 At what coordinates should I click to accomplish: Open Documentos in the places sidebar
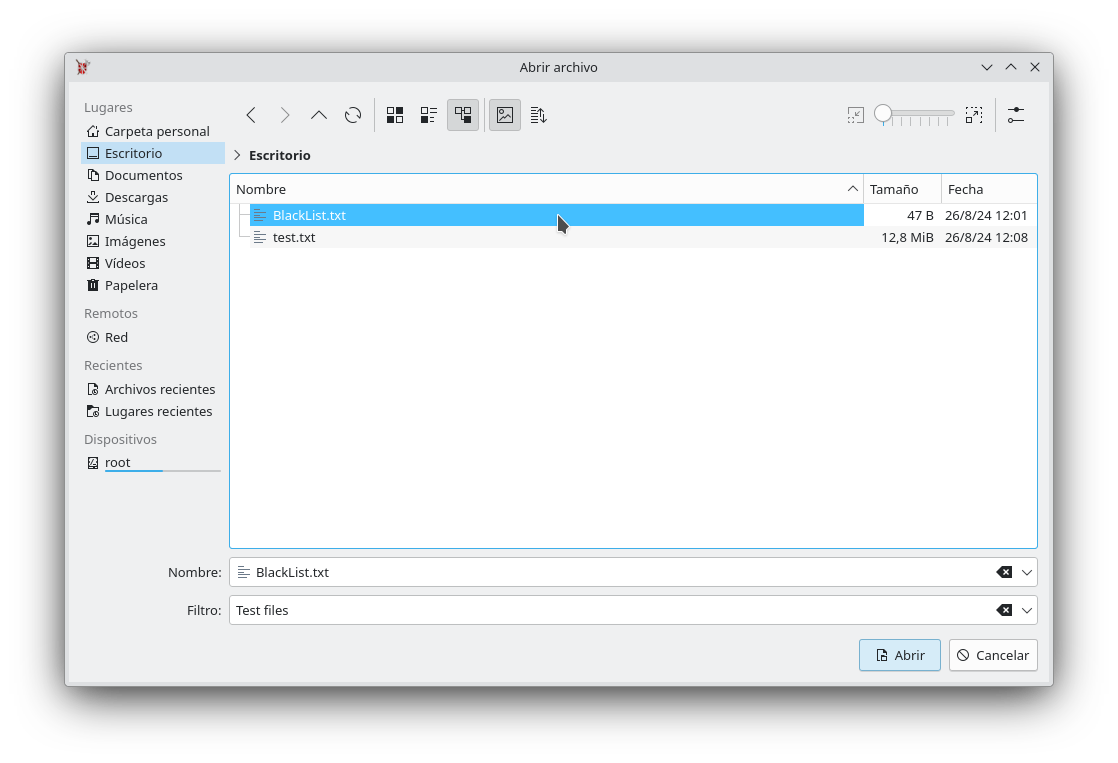click(x=143, y=175)
